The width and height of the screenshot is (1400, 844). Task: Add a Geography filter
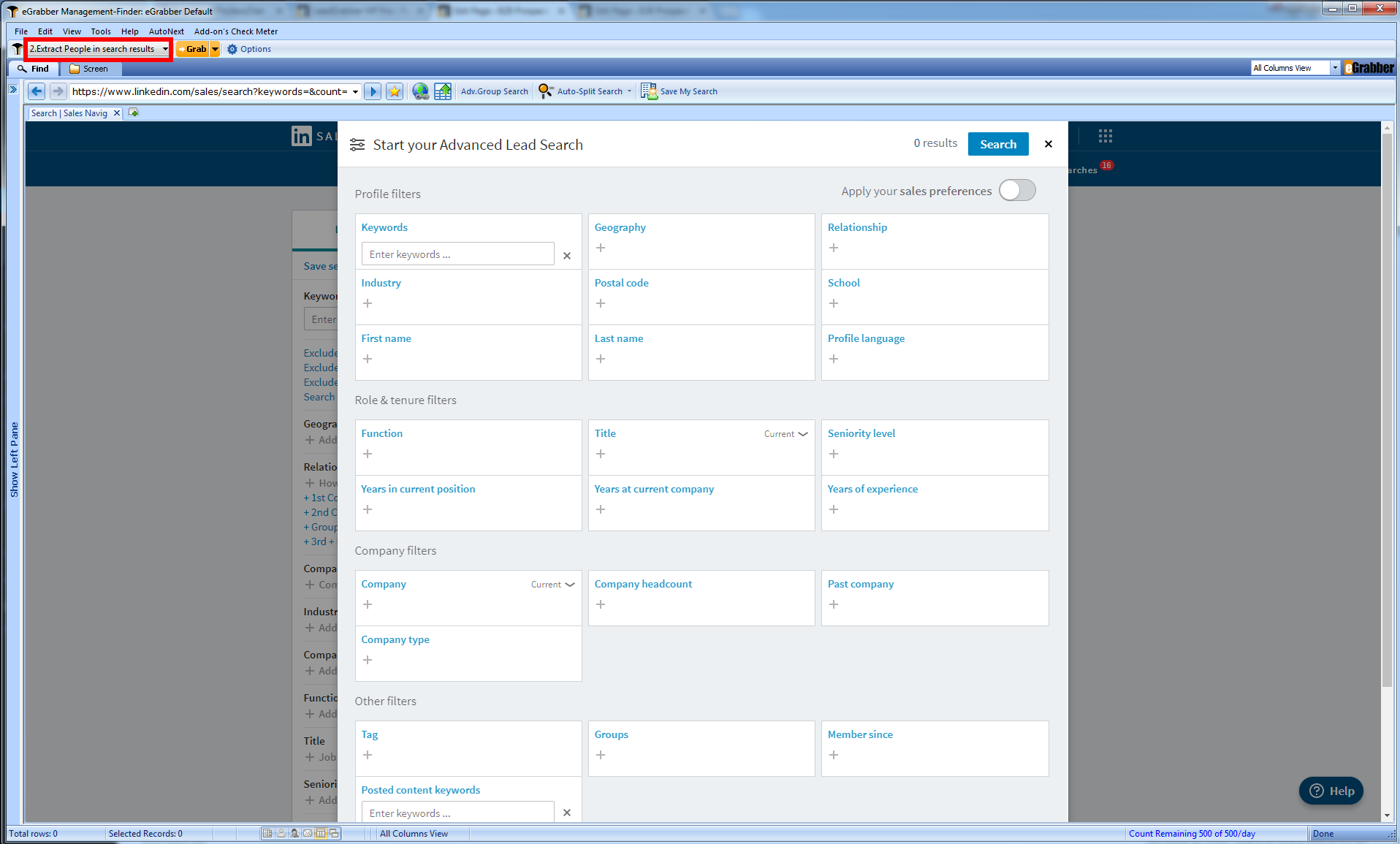click(x=601, y=248)
